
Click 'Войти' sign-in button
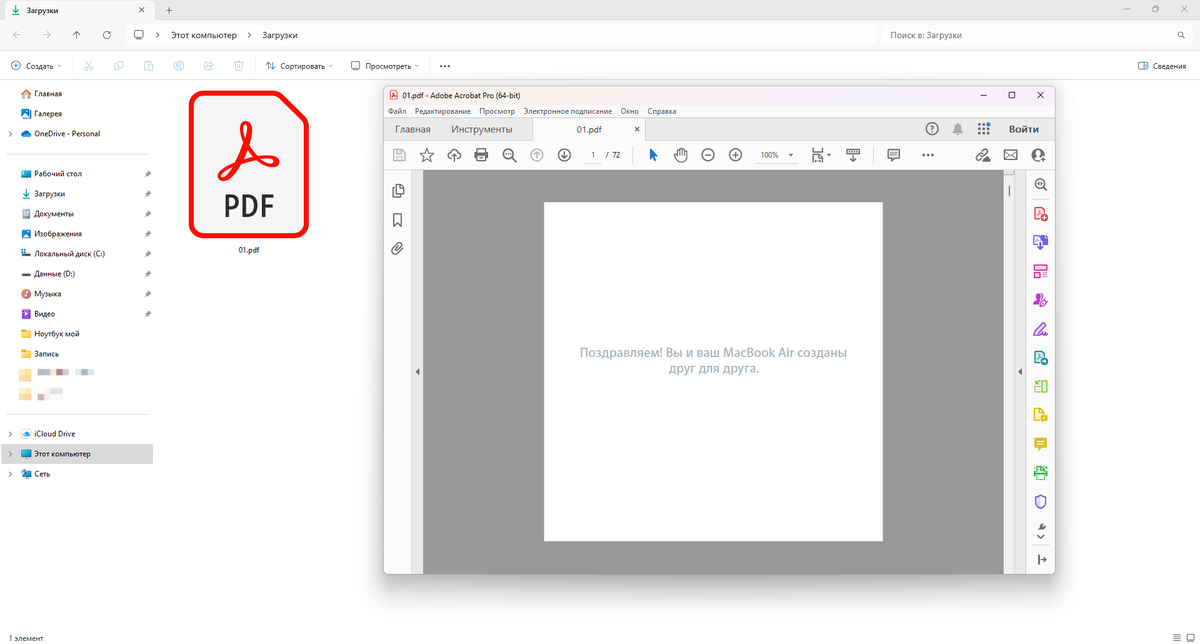pyautogui.click(x=1023, y=129)
